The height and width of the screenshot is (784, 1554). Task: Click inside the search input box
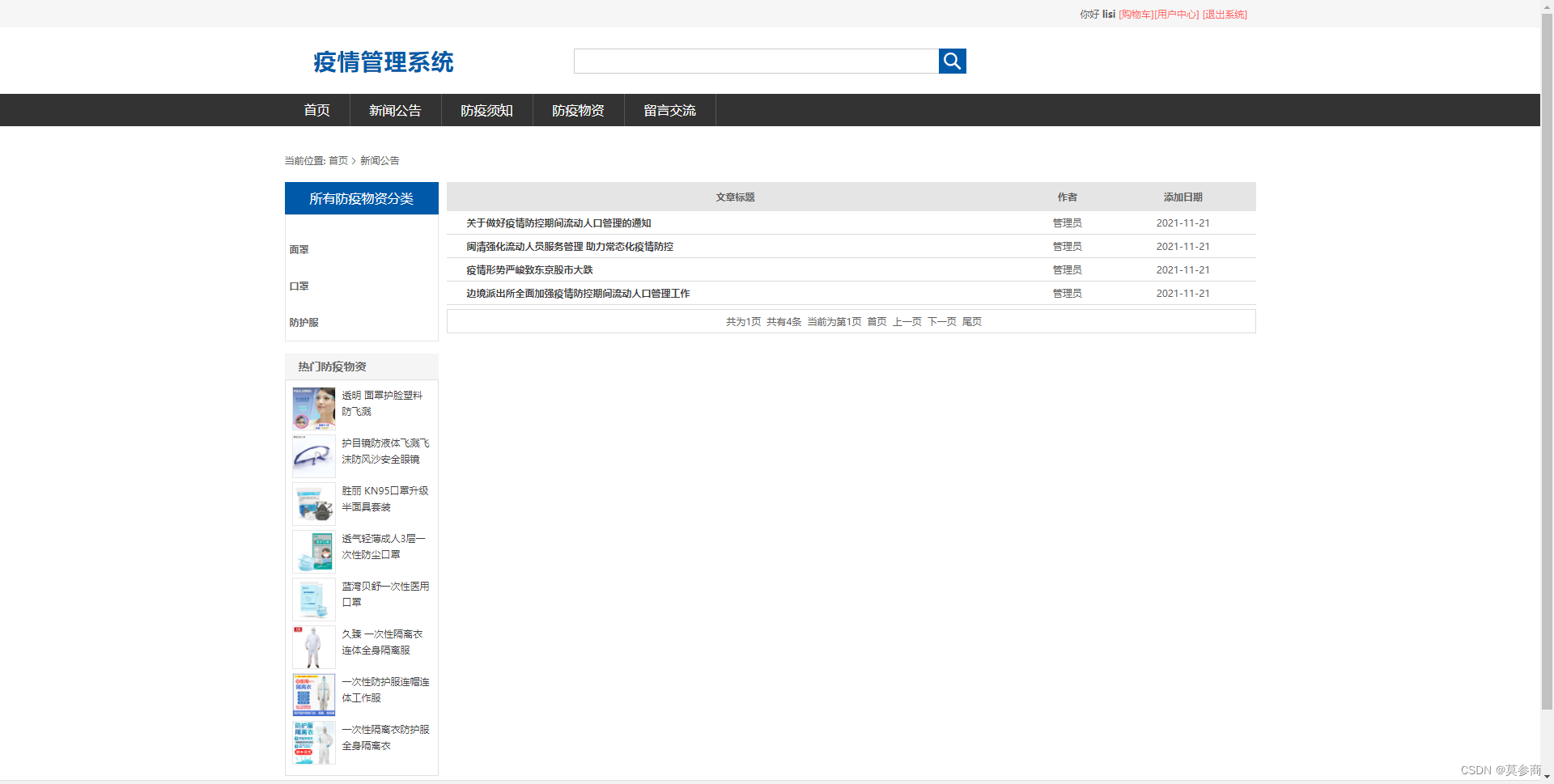pyautogui.click(x=753, y=61)
